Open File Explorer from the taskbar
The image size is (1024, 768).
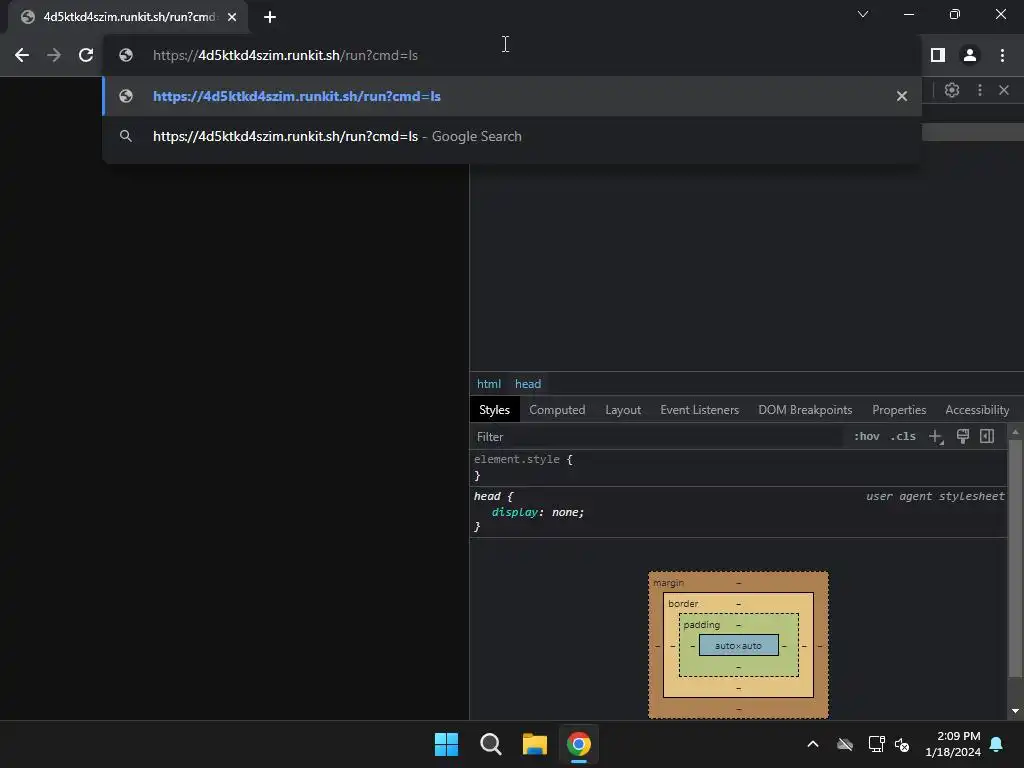(534, 744)
